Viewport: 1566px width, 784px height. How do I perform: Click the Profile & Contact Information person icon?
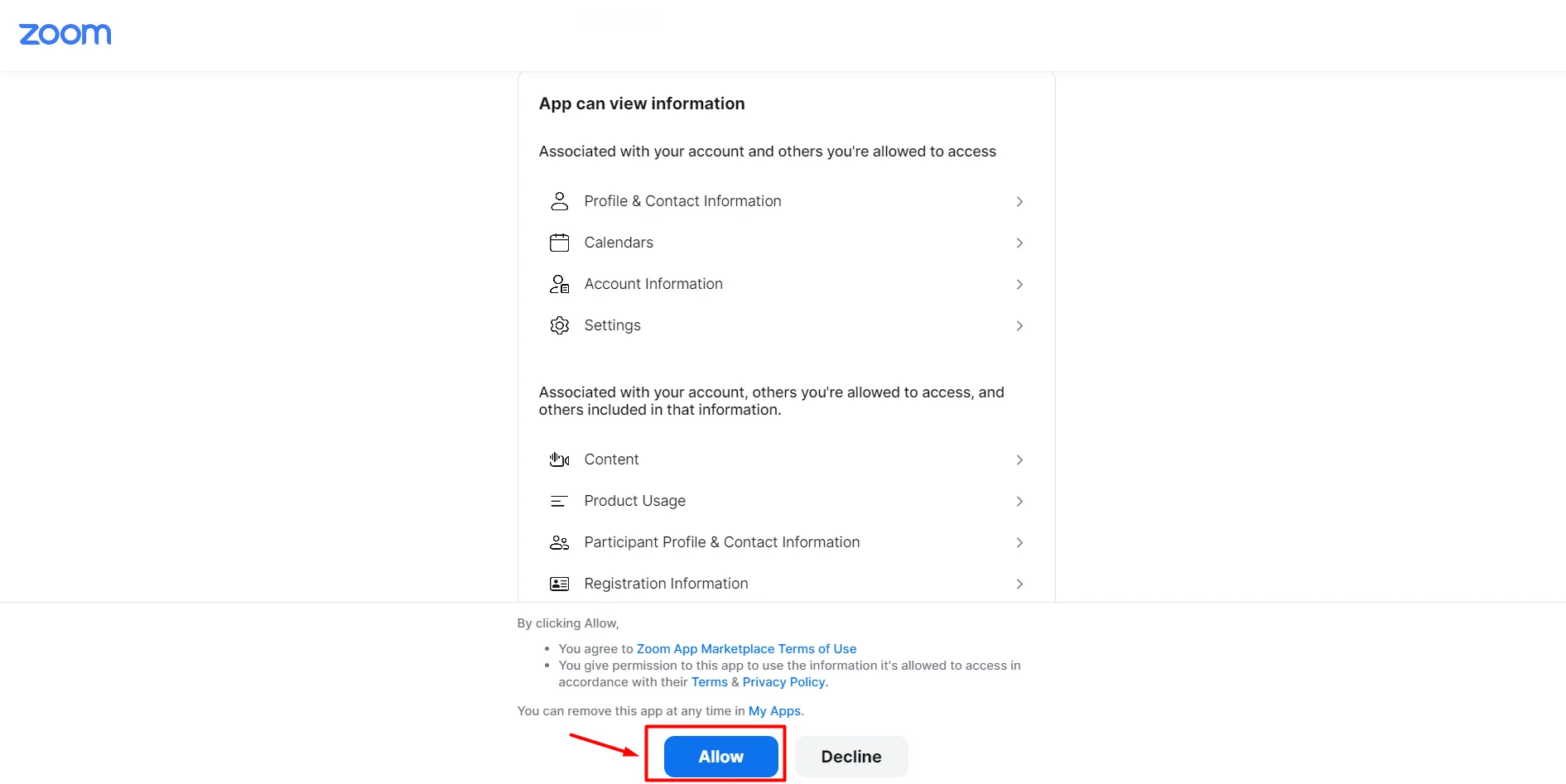(x=559, y=201)
